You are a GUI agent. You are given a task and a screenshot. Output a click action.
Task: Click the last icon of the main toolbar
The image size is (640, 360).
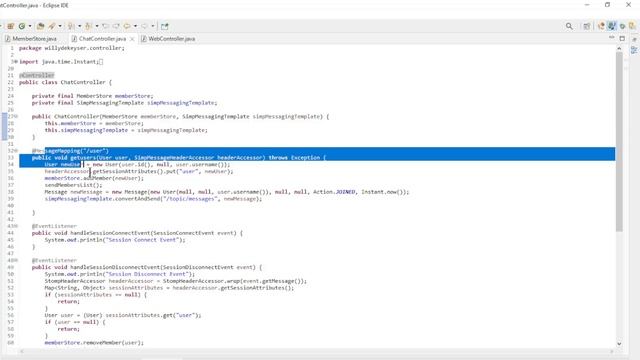(x=164, y=26)
